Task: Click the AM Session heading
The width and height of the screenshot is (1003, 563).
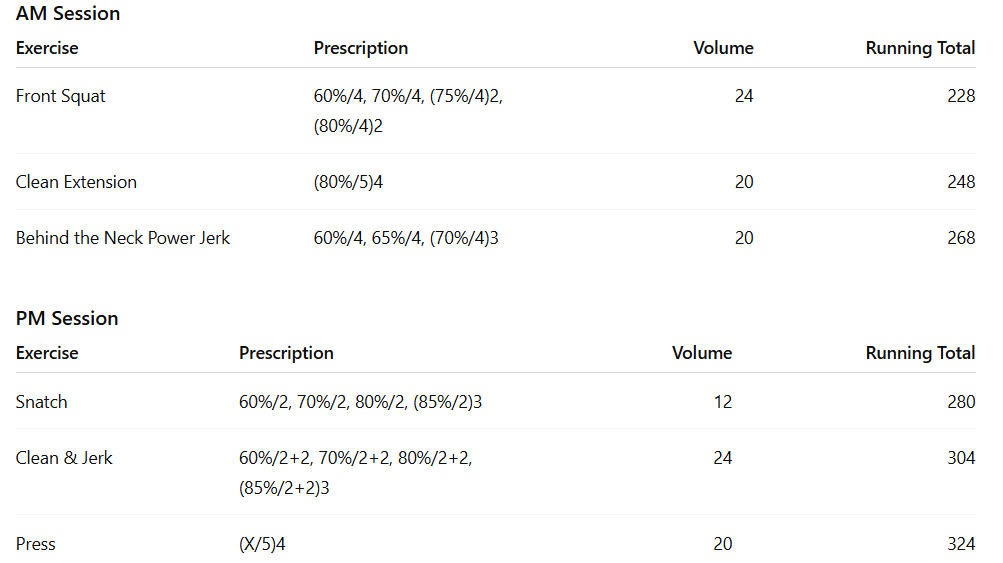Action: pyautogui.click(x=68, y=14)
